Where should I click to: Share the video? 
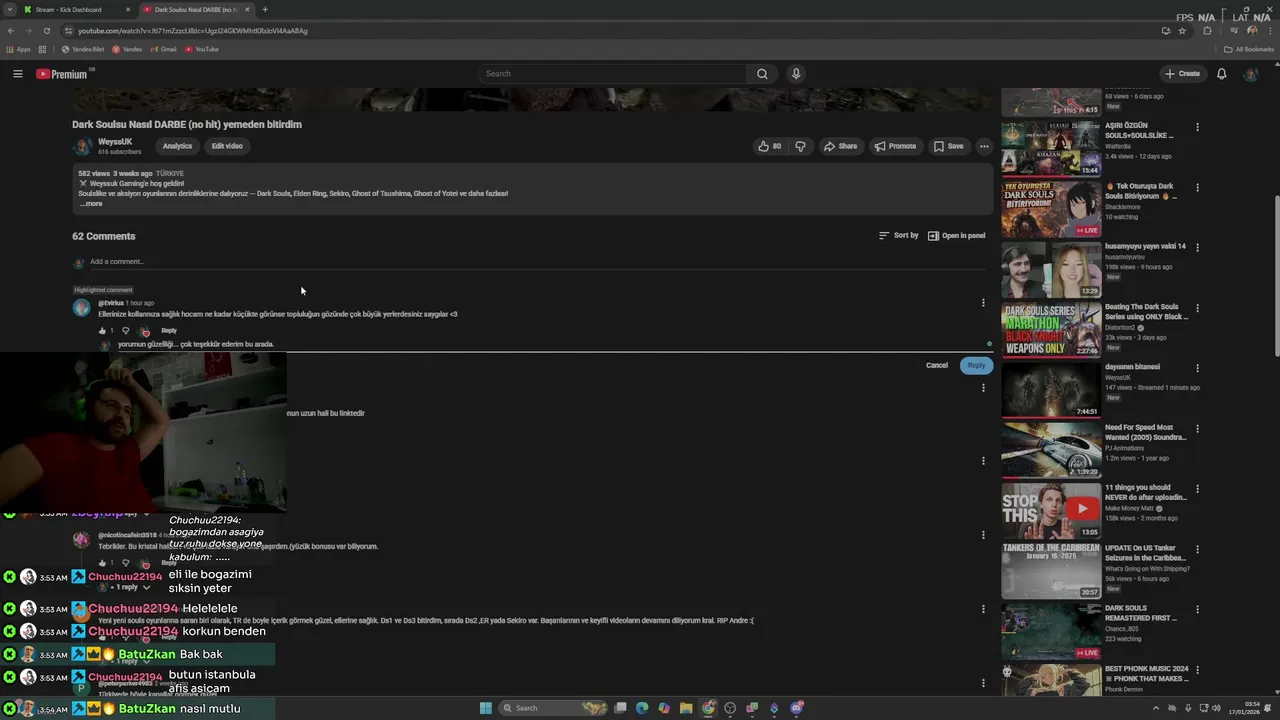[840, 146]
